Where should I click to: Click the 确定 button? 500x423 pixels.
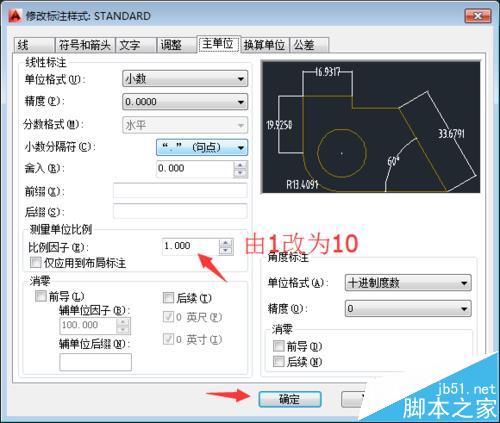[290, 399]
